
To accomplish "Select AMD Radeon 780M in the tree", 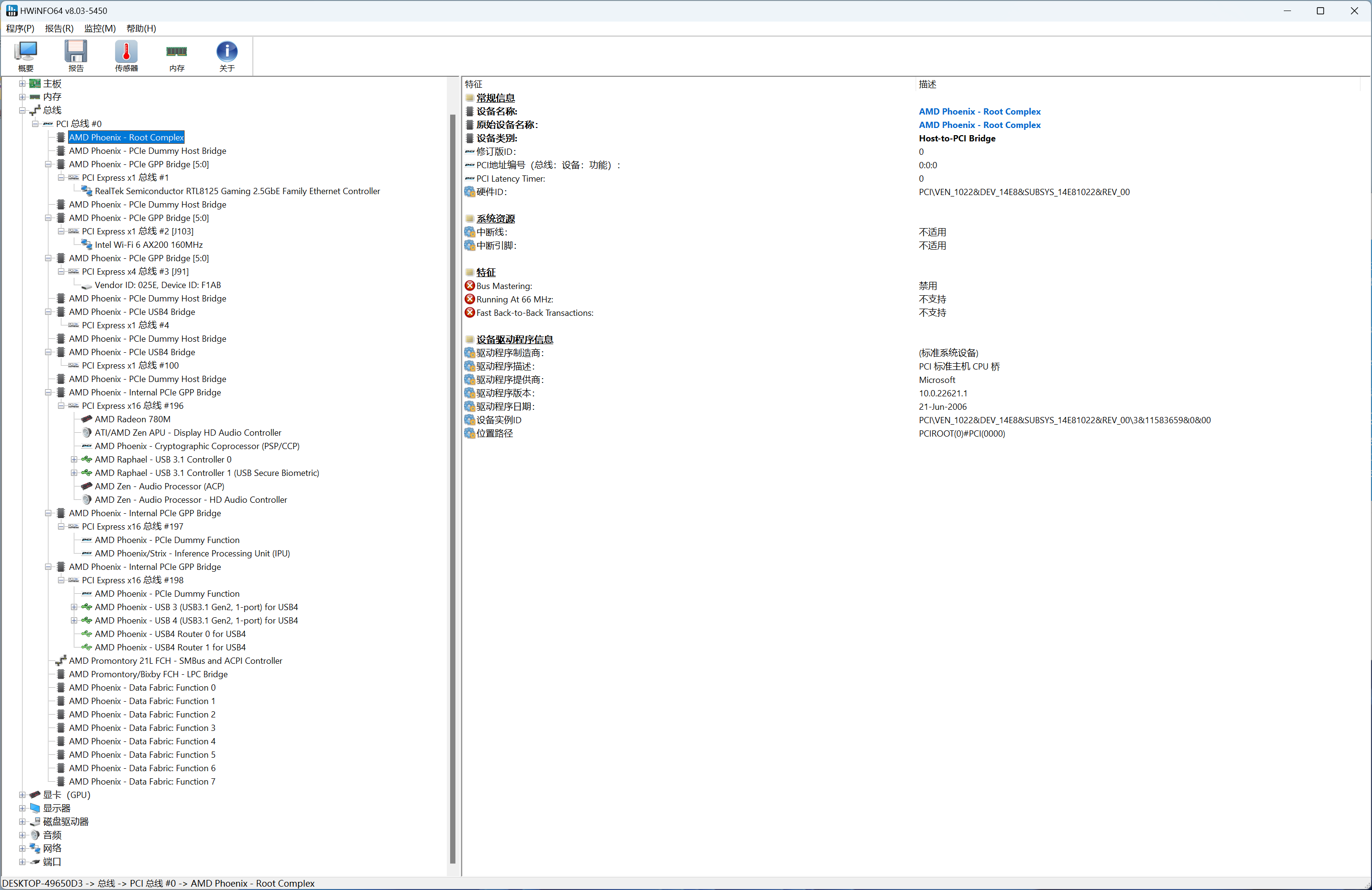I will (x=133, y=419).
